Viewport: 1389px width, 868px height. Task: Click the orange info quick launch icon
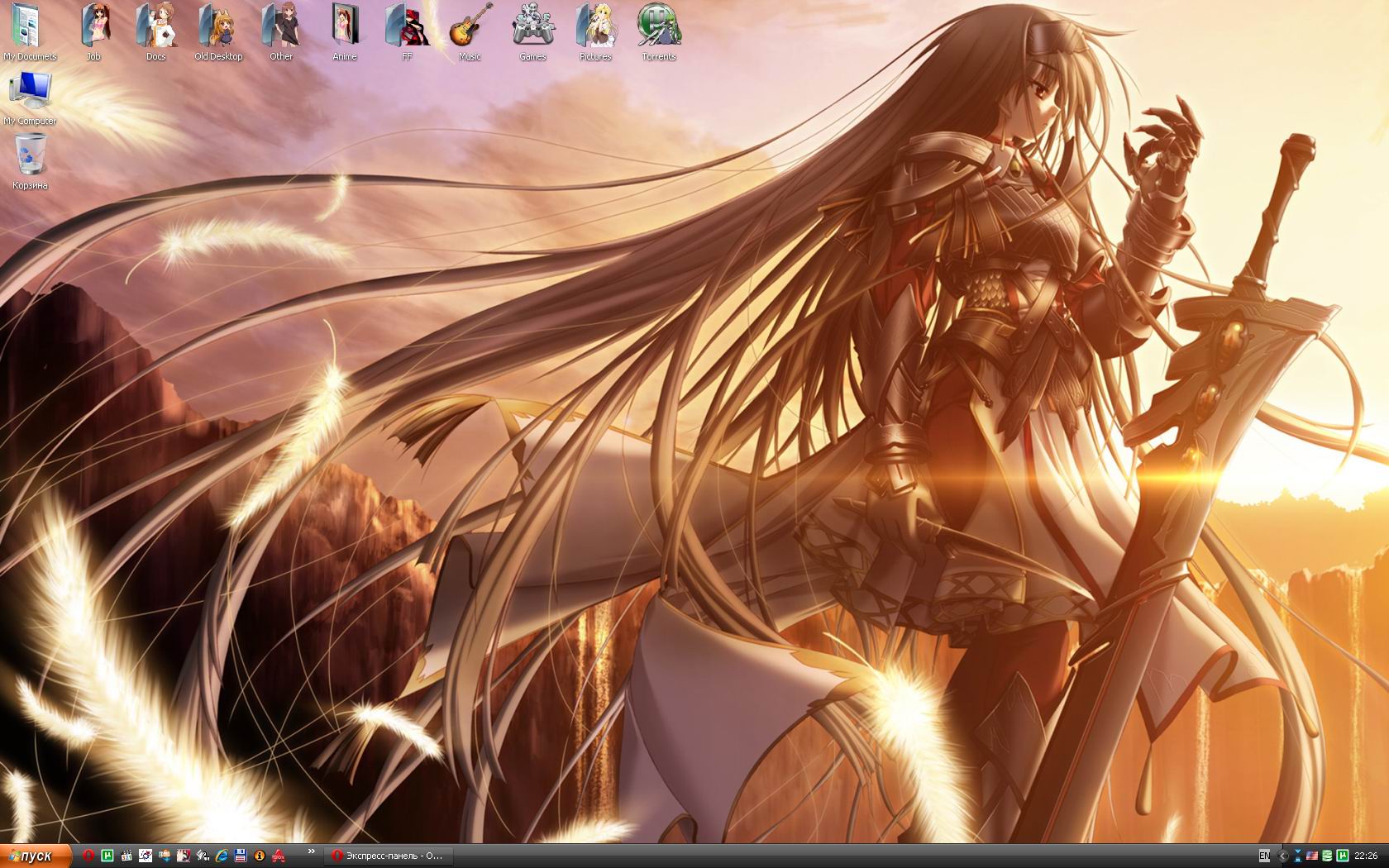(x=260, y=856)
